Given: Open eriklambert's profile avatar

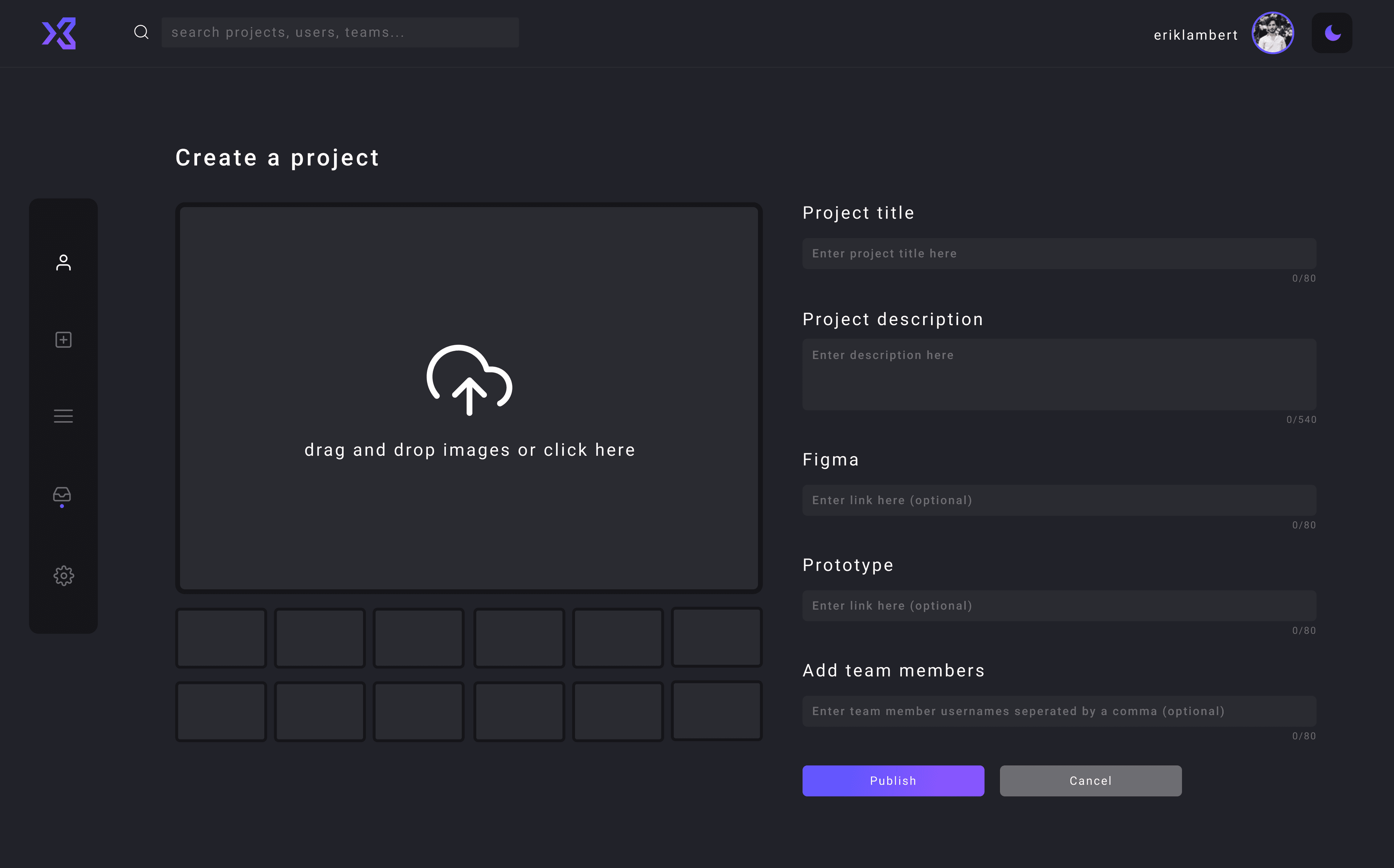Looking at the screenshot, I should pyautogui.click(x=1272, y=33).
